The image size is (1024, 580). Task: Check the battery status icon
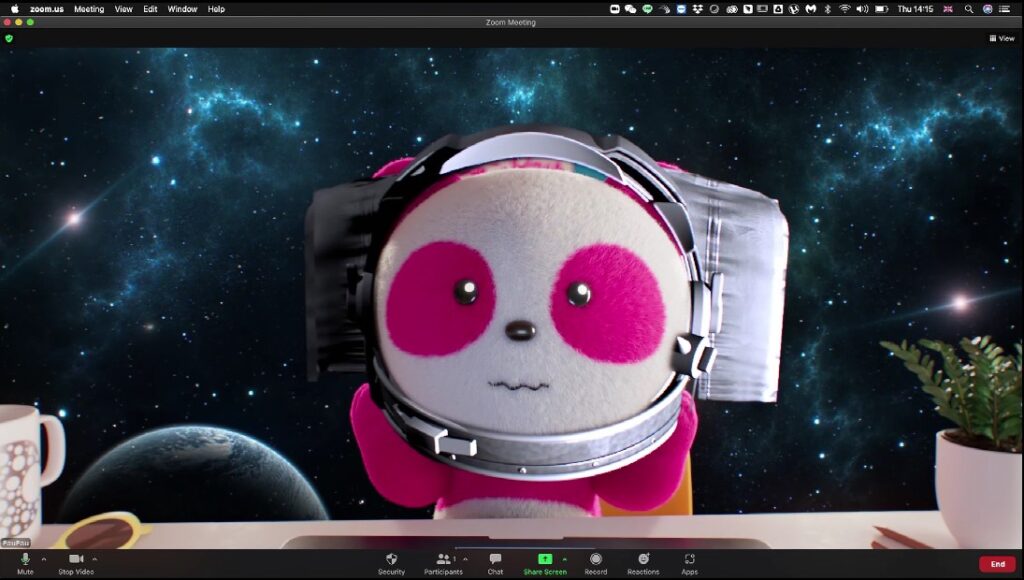(x=881, y=9)
